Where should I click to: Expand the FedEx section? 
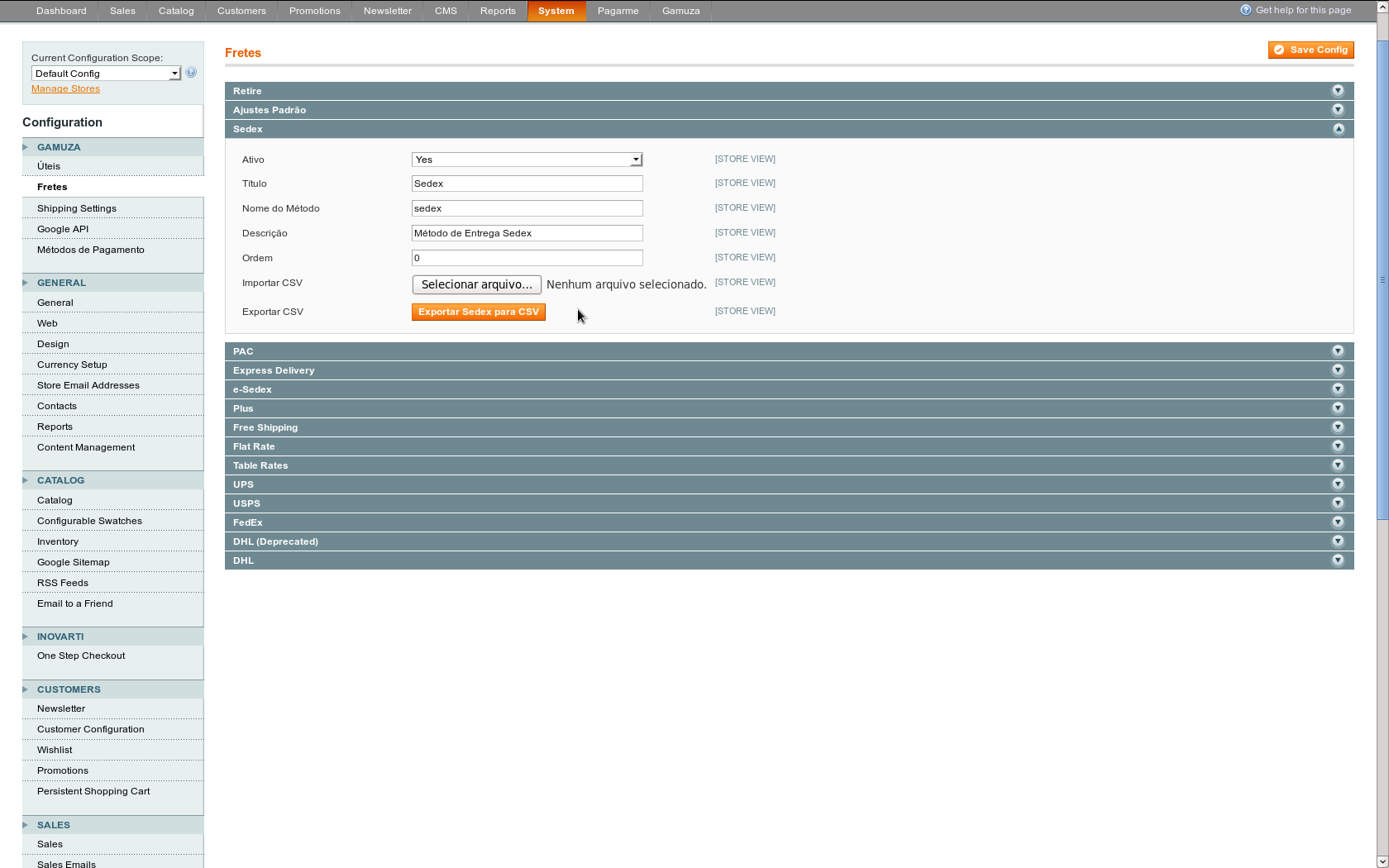[x=789, y=522]
